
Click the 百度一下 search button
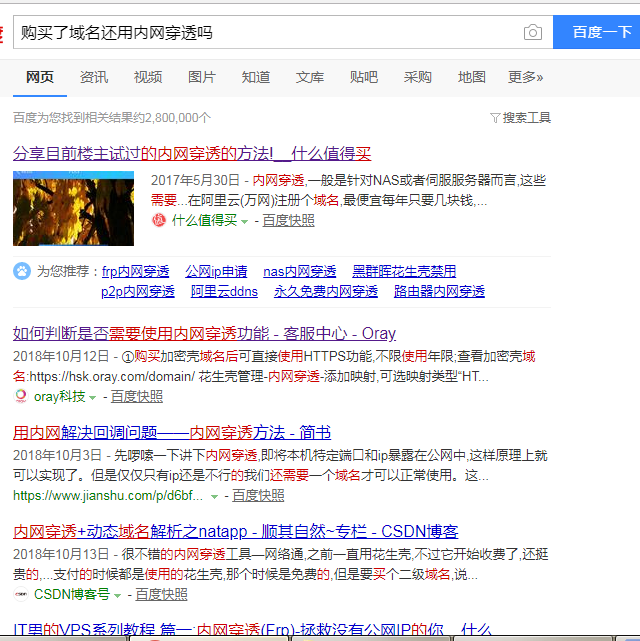coord(597,32)
